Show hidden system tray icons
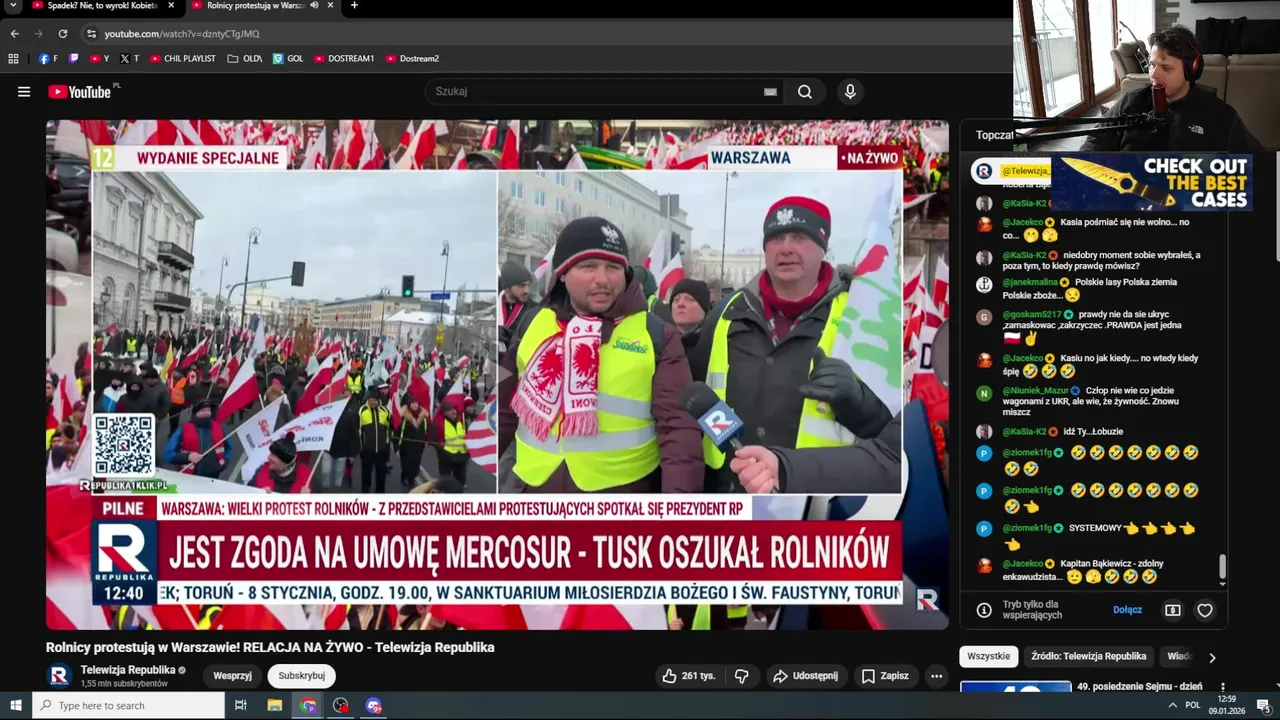 point(1173,705)
